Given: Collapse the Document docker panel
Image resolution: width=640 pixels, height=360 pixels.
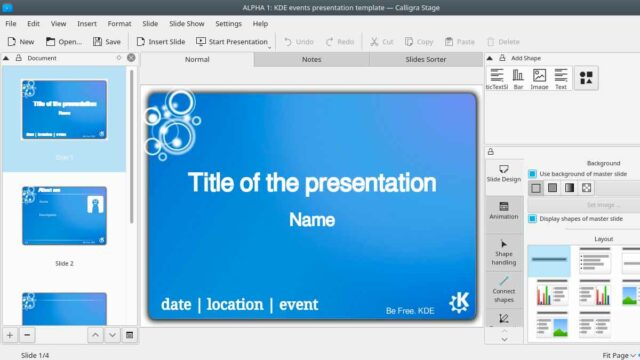Looking at the screenshot, I should coord(6,58).
